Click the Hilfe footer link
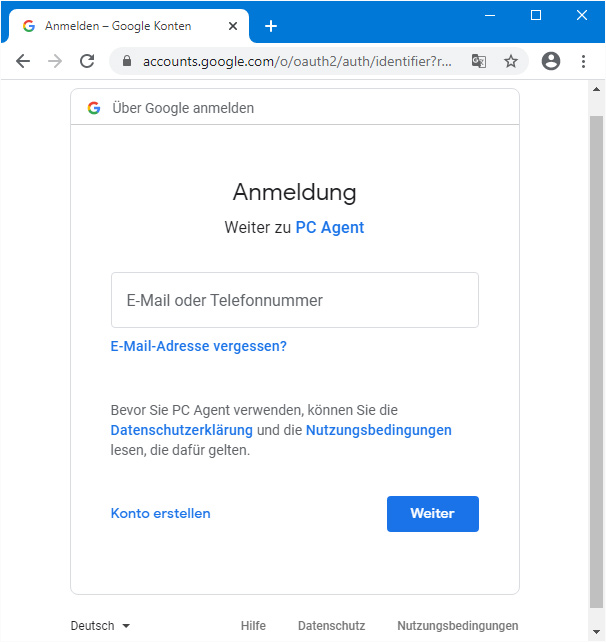606x642 pixels. click(x=253, y=626)
